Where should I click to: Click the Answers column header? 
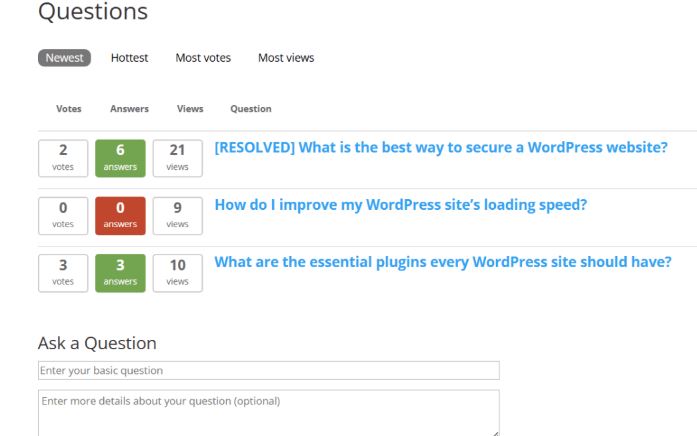tap(129, 109)
